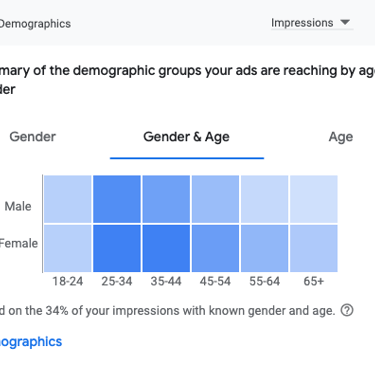Screen dimensions: 375x366
Task: Switch to the Gender tab
Action: tap(33, 137)
